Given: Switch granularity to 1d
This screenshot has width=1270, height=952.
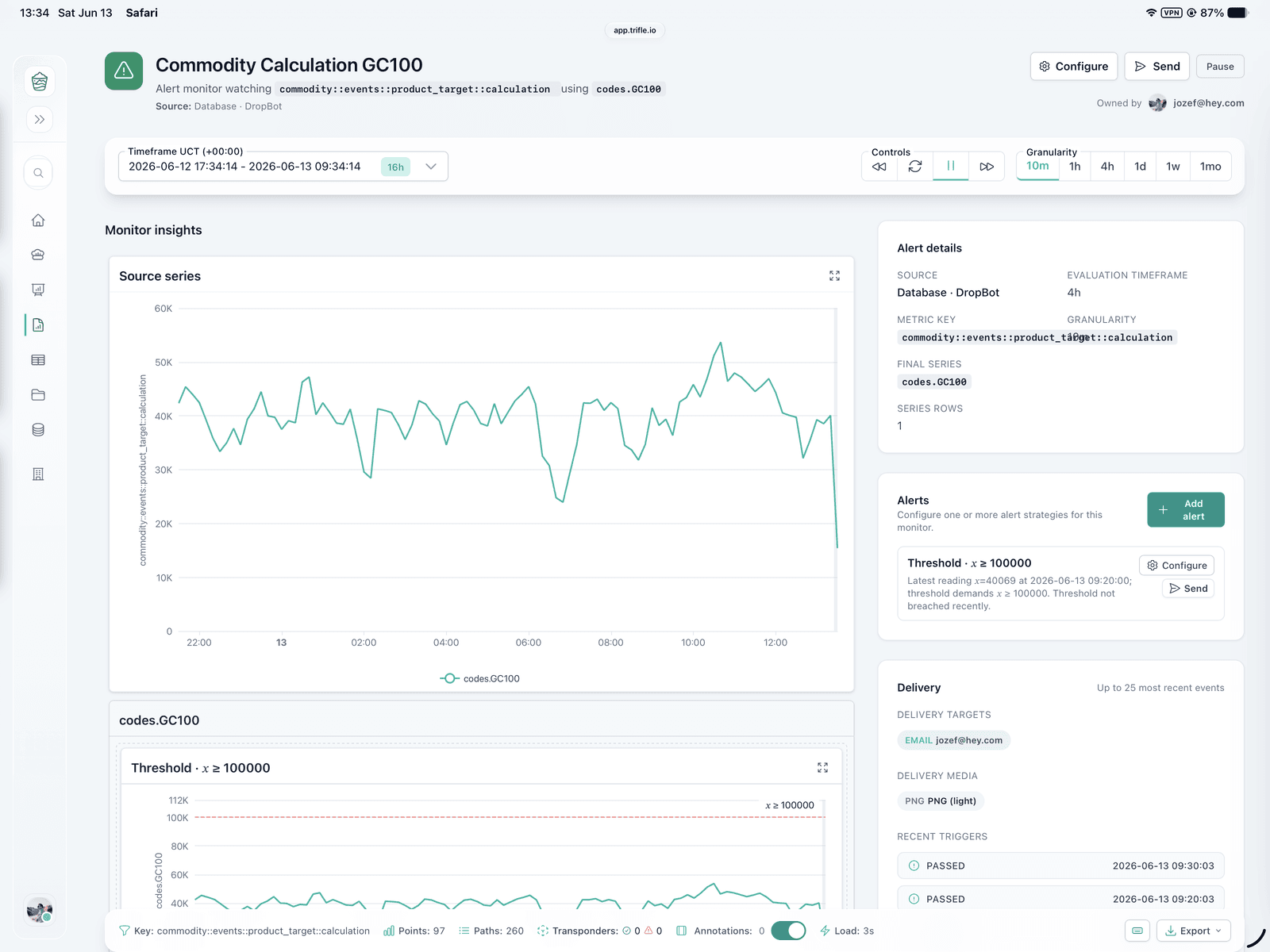Looking at the screenshot, I should click(x=1140, y=167).
